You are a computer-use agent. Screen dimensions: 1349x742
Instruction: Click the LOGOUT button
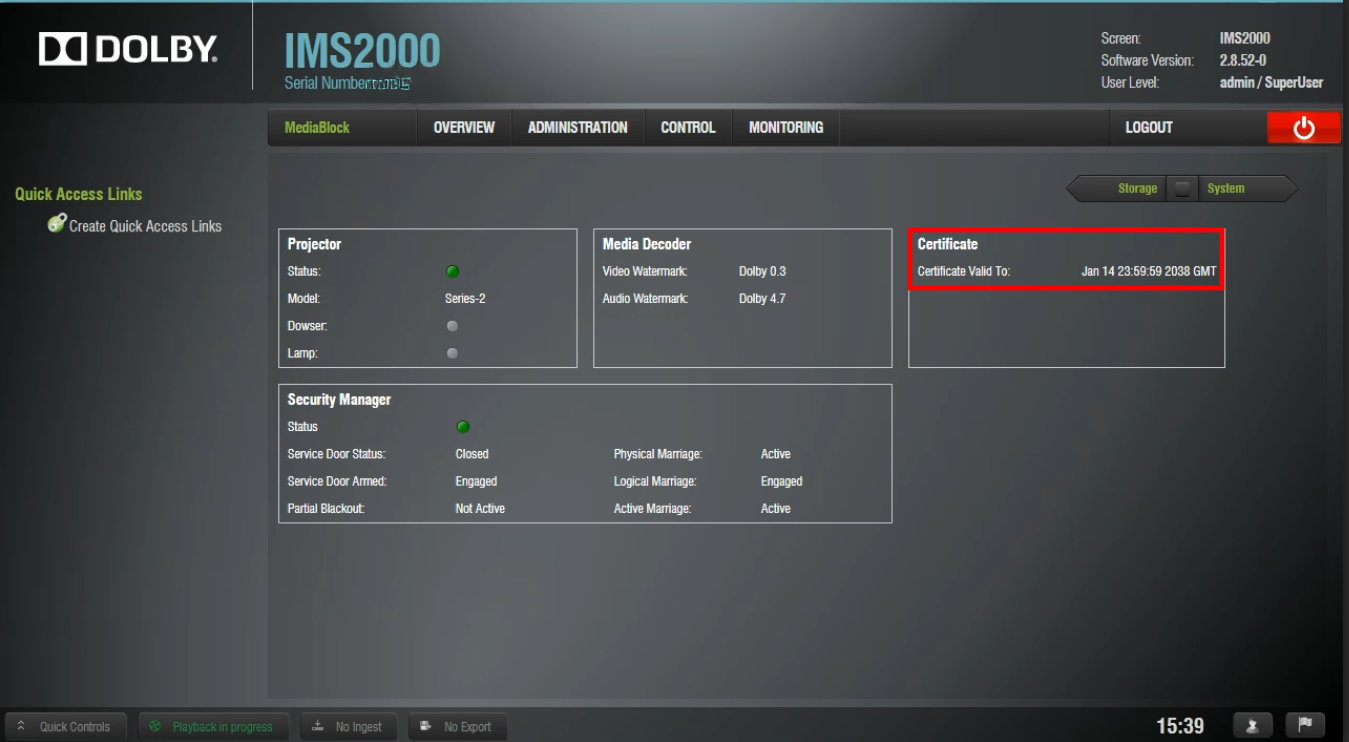pos(1148,128)
